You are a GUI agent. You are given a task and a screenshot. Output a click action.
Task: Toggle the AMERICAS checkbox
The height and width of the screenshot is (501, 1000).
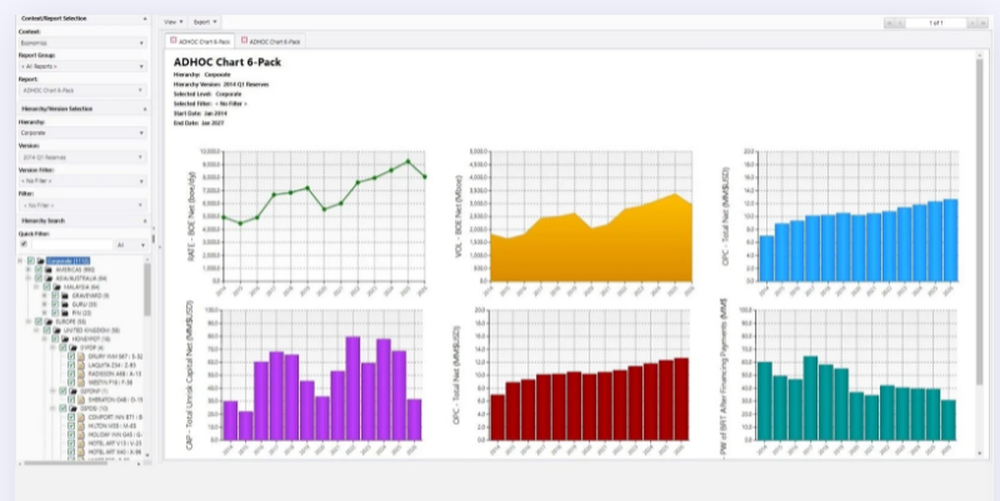point(38,270)
